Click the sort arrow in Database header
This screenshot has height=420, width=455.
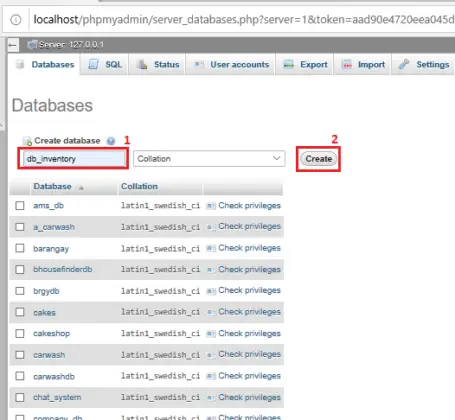[x=81, y=188]
